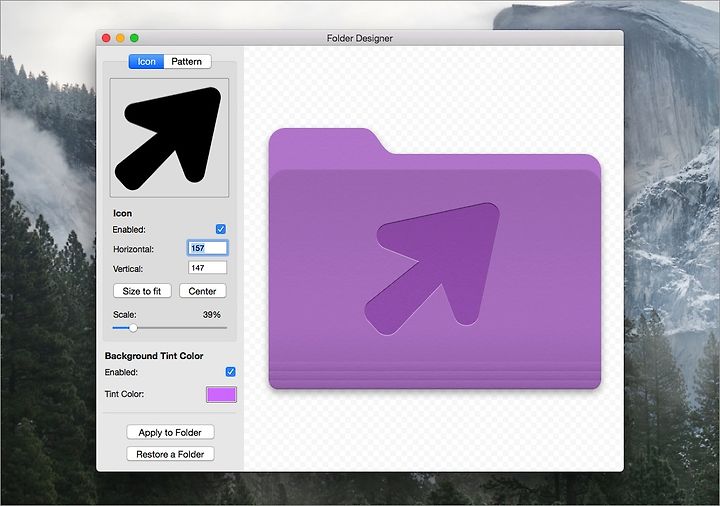Image resolution: width=720 pixels, height=506 pixels.
Task: Click the Vertical field showing 147
Action: (x=208, y=268)
